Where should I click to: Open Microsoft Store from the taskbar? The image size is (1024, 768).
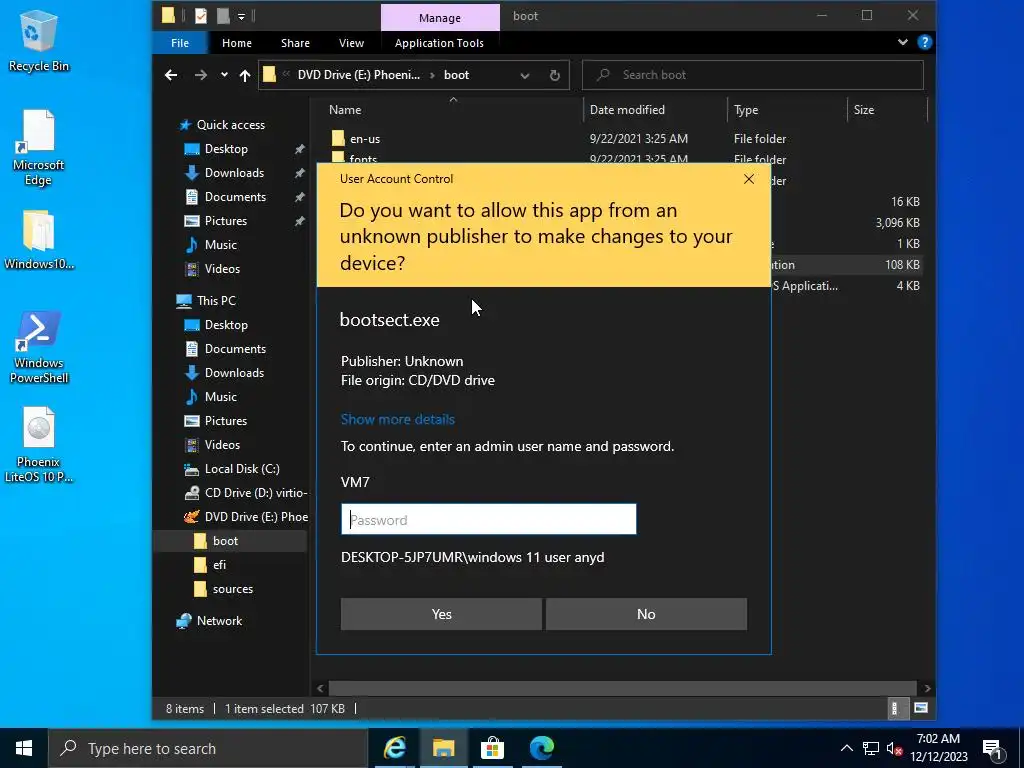pos(492,748)
